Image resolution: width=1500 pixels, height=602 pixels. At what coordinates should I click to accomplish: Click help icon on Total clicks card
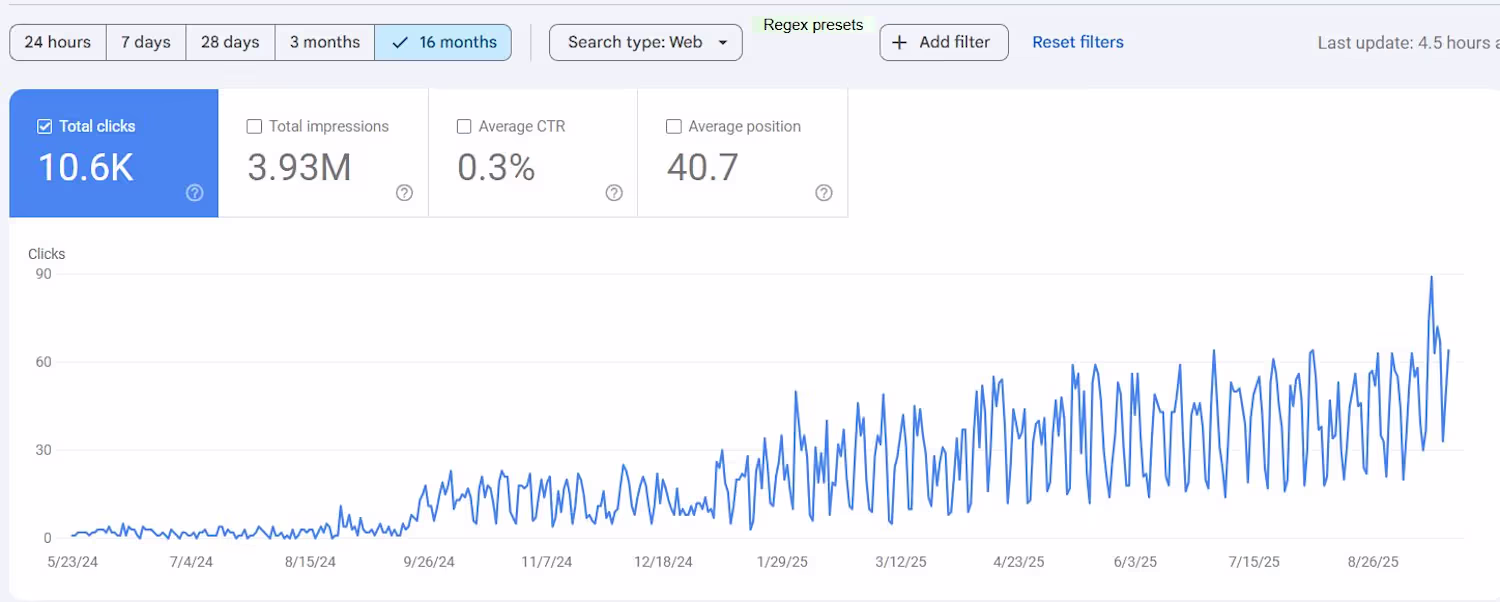(x=195, y=193)
